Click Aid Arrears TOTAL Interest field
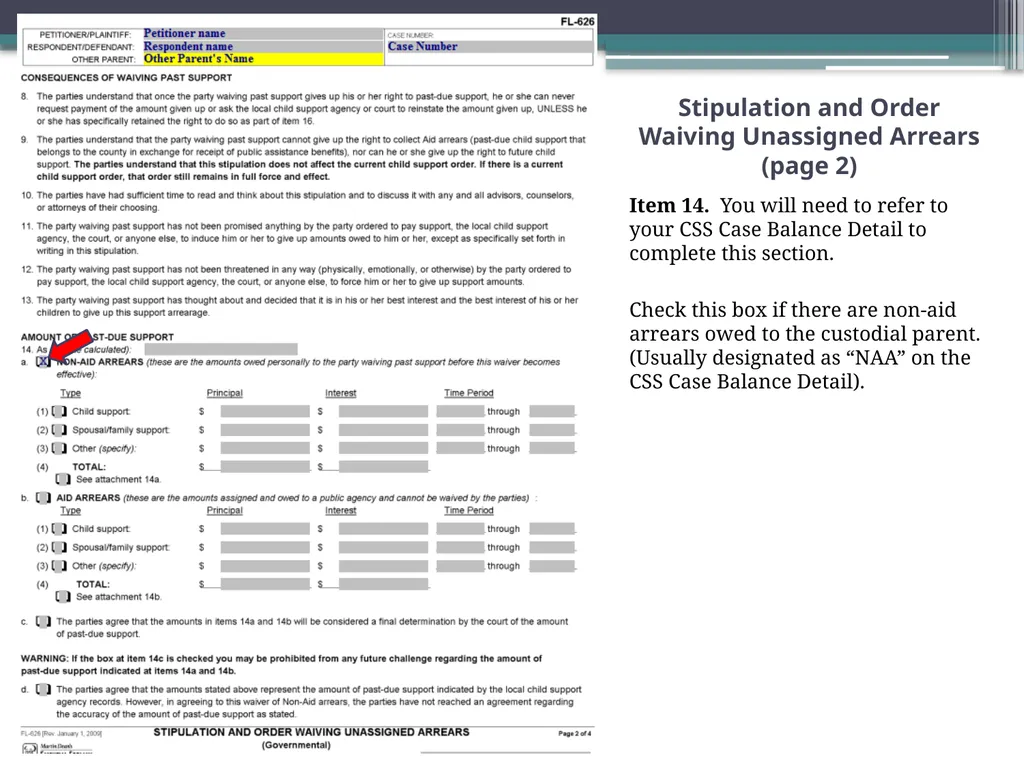 click(383, 584)
